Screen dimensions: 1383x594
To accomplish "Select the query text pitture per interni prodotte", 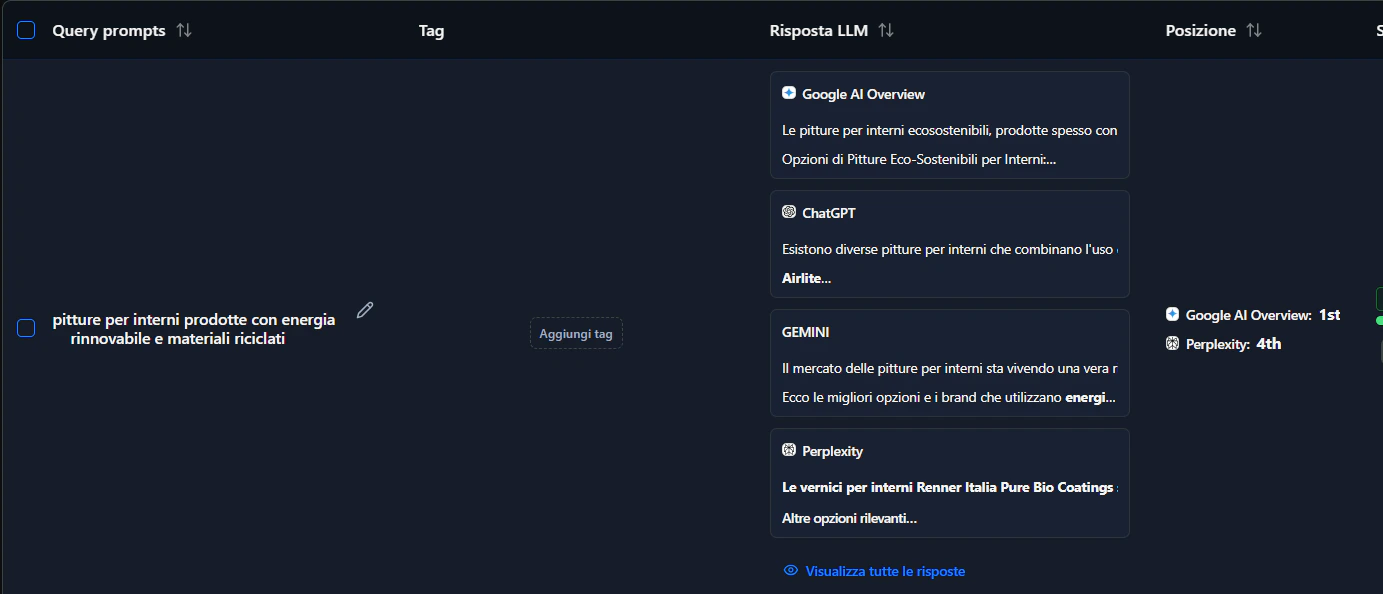I will tap(194, 329).
